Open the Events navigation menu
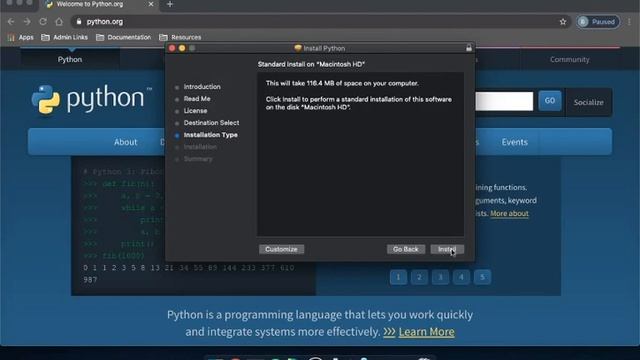Image resolution: width=640 pixels, height=360 pixels. pyautogui.click(x=515, y=142)
